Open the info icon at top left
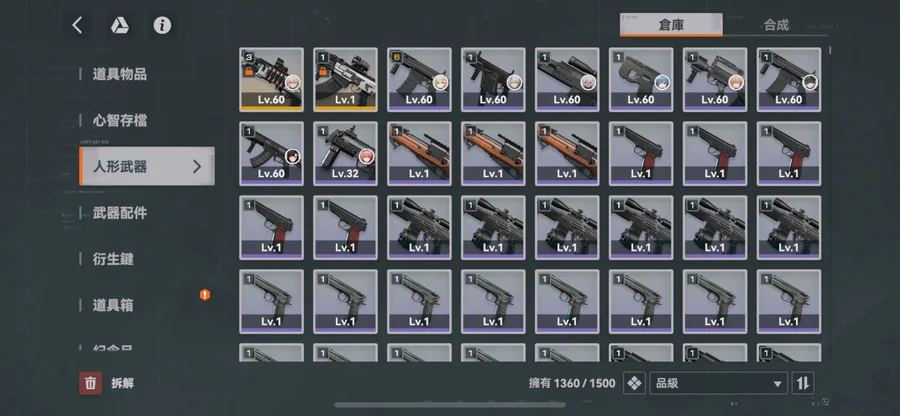The height and width of the screenshot is (416, 900). [x=162, y=25]
